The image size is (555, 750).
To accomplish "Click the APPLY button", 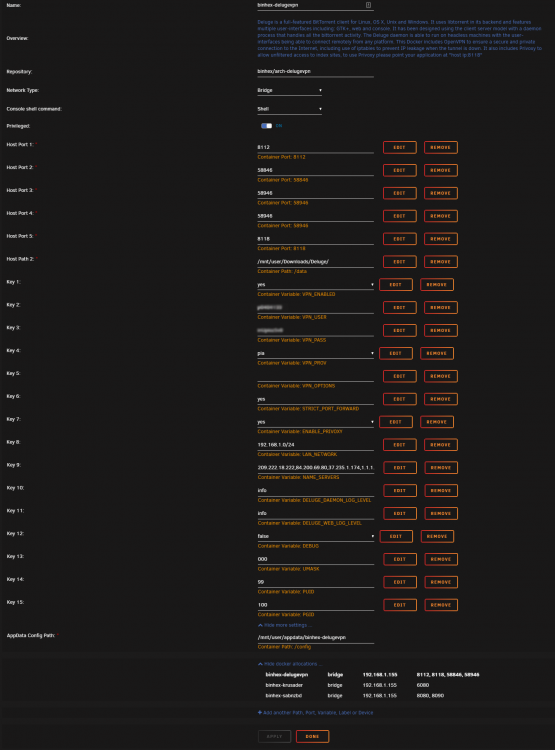I will 275,737.
